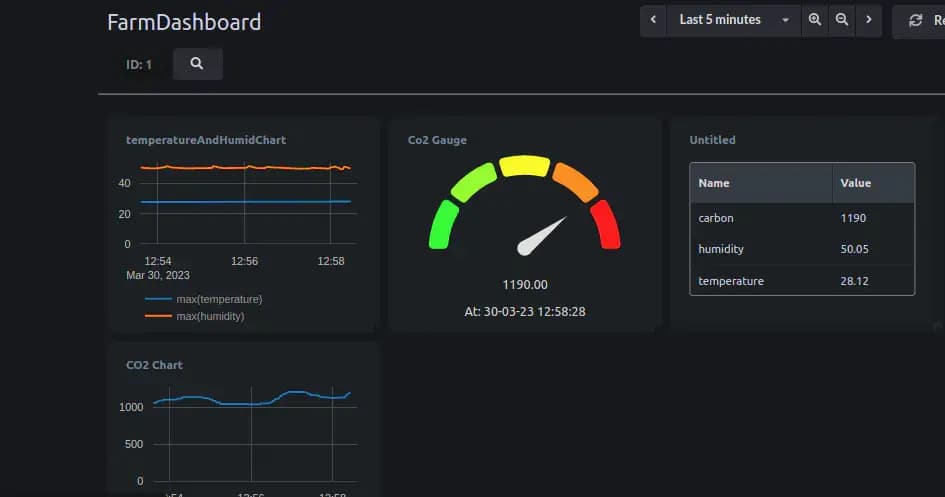Screen dimensions: 945x497
Task: Click the FarmDashboard title
Action: 184,22
